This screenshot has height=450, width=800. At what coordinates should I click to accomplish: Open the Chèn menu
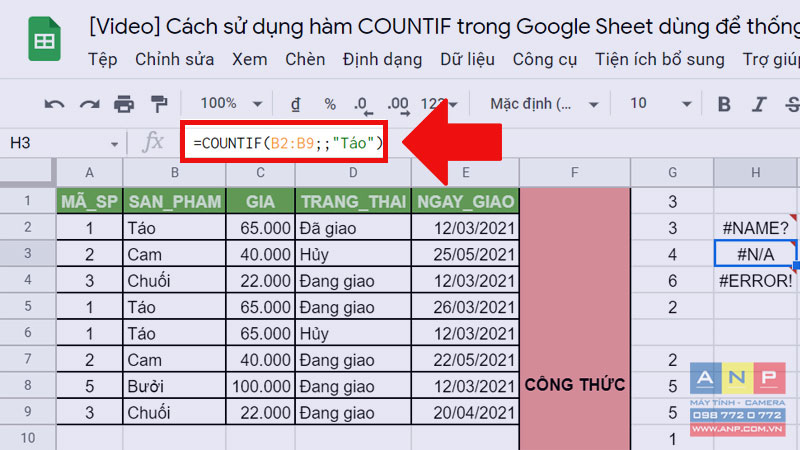305,60
